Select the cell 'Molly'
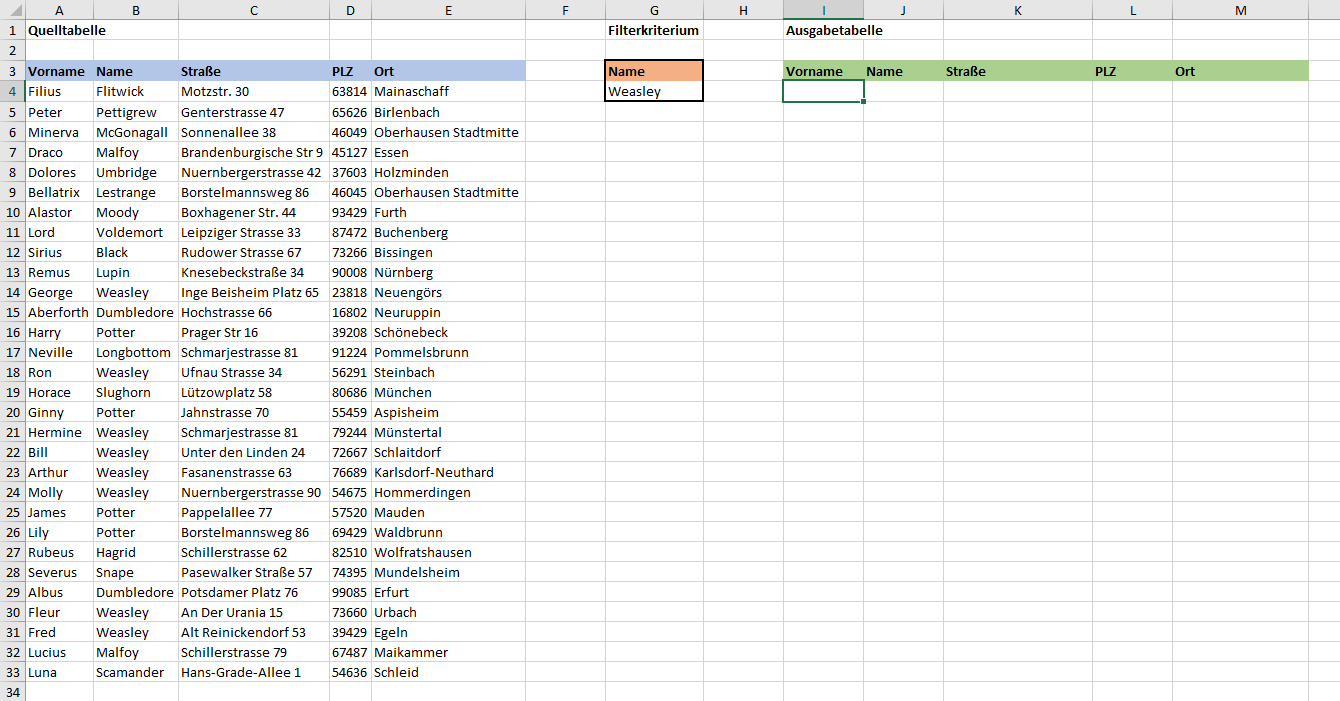1340x701 pixels. pyautogui.click(x=60, y=492)
